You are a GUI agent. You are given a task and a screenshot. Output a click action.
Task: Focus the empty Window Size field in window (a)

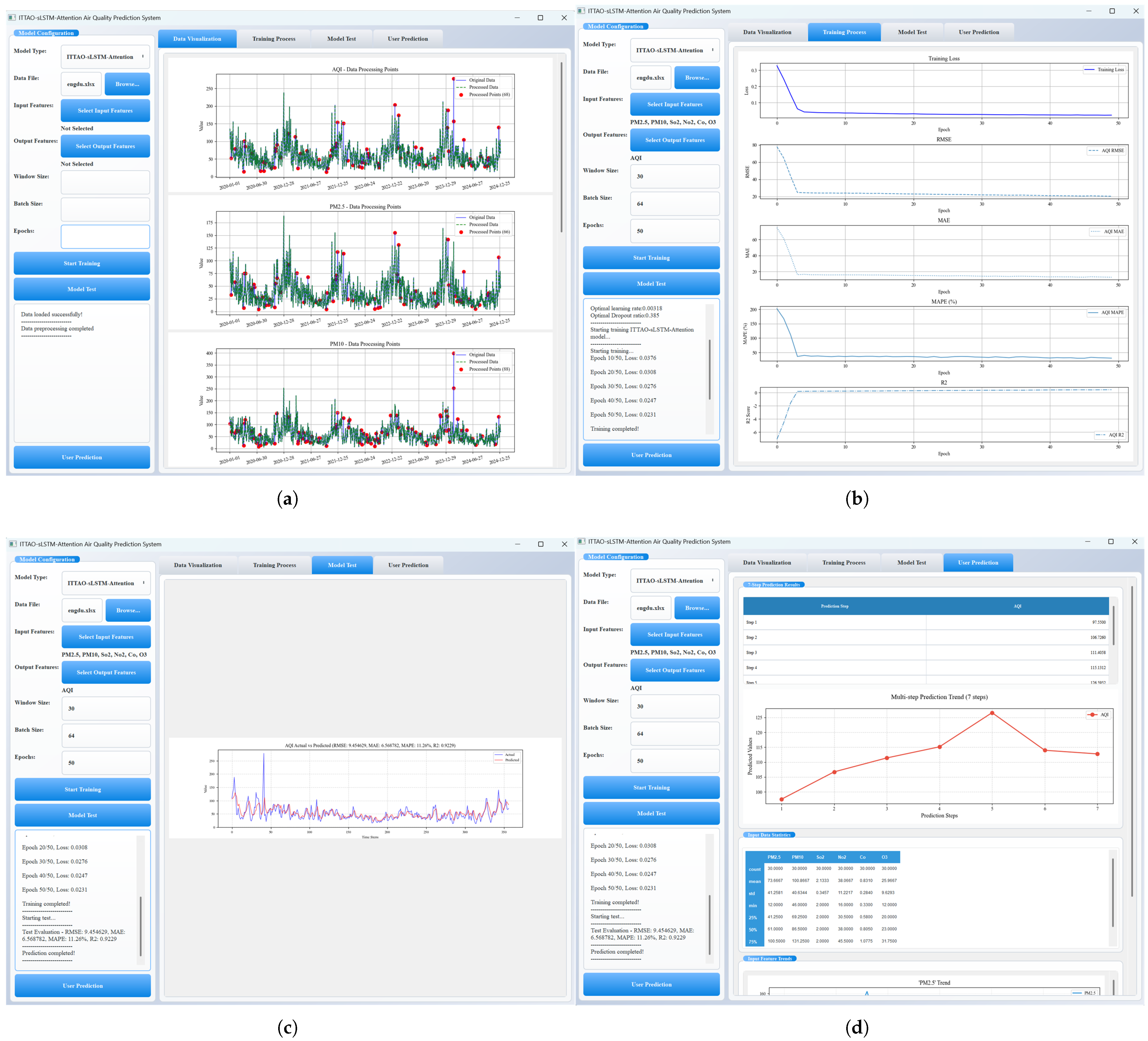coord(105,182)
